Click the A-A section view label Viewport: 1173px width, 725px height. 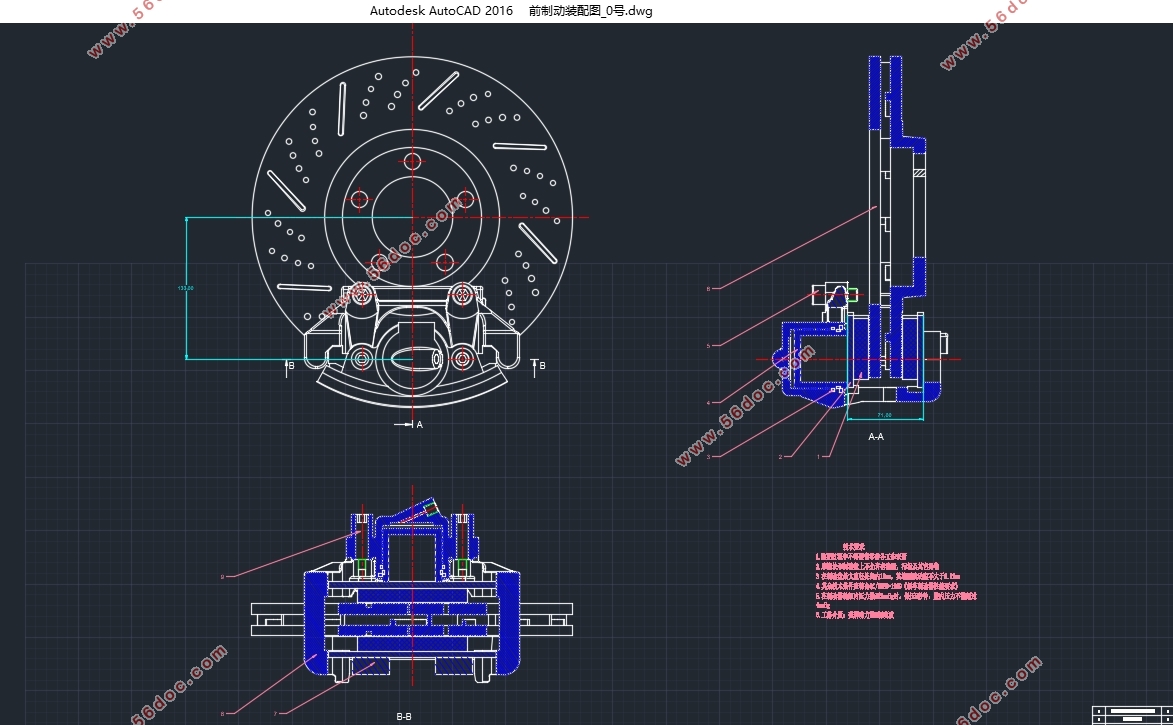pos(875,437)
